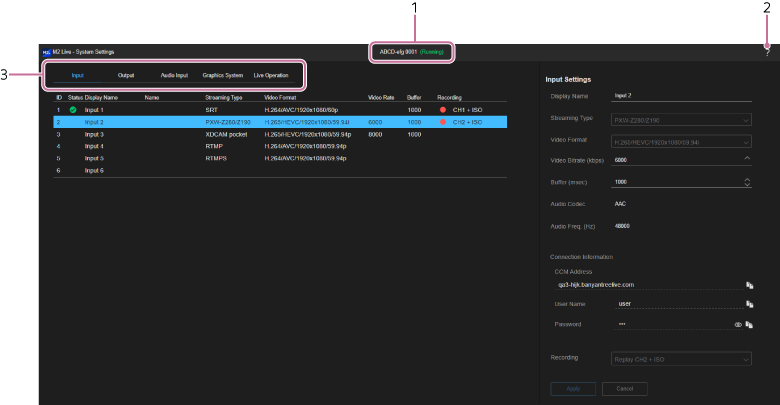Viewport: 780px width, 405px height.
Task: Copy the Password value
Action: coord(749,324)
